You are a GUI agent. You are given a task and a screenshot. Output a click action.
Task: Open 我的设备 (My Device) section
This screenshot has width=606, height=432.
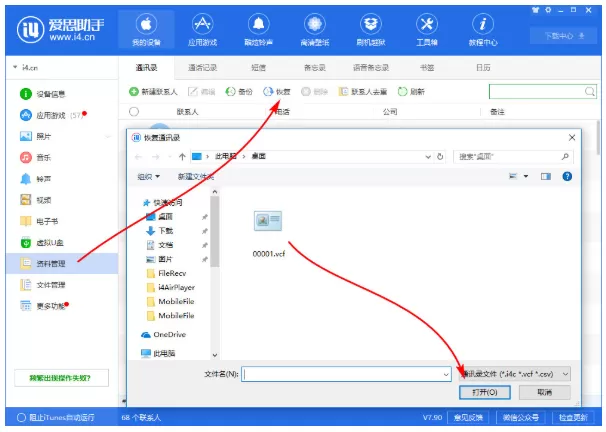click(146, 30)
